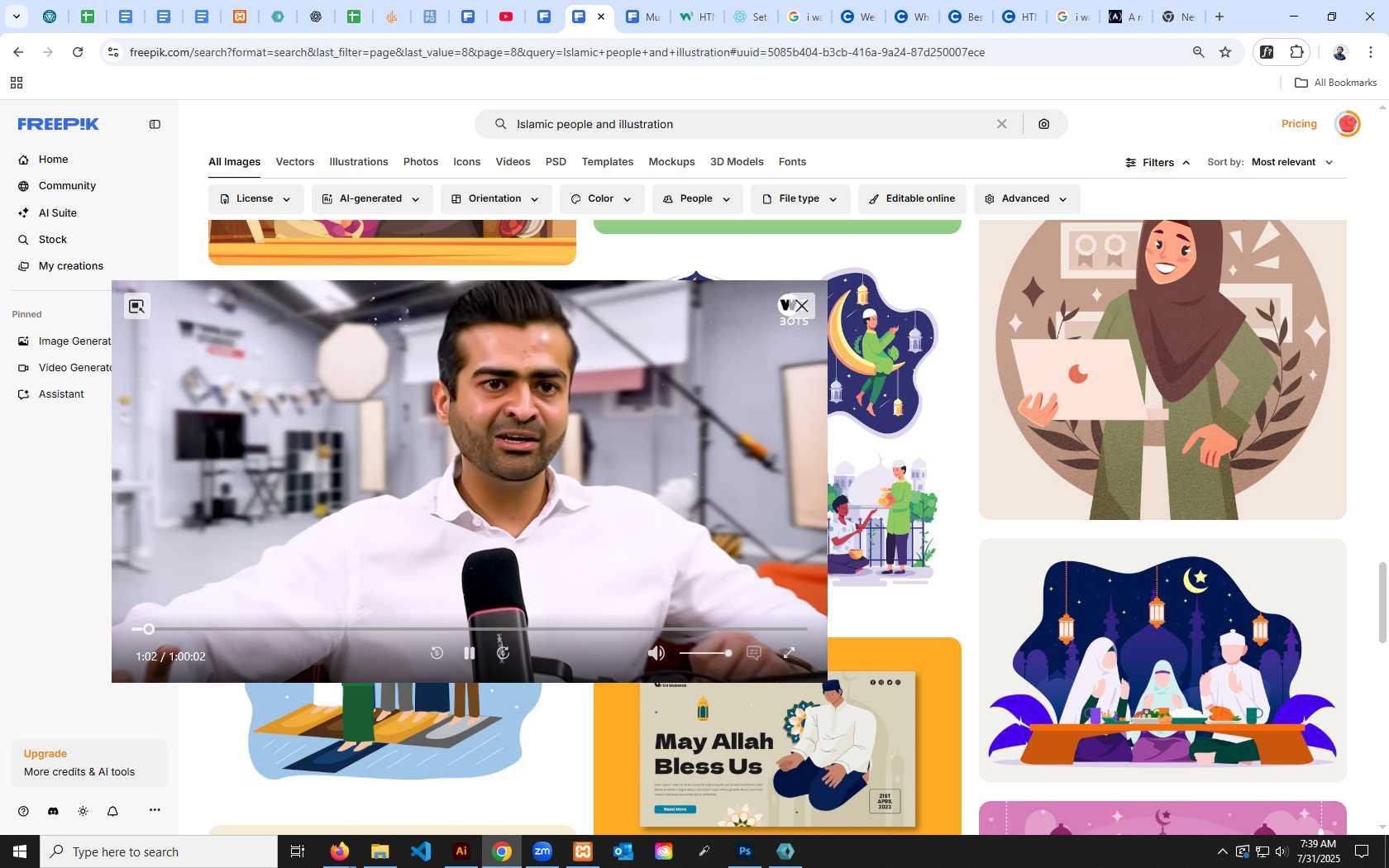
Task: Open AI Suite in sidebar
Action: pyautogui.click(x=58, y=212)
